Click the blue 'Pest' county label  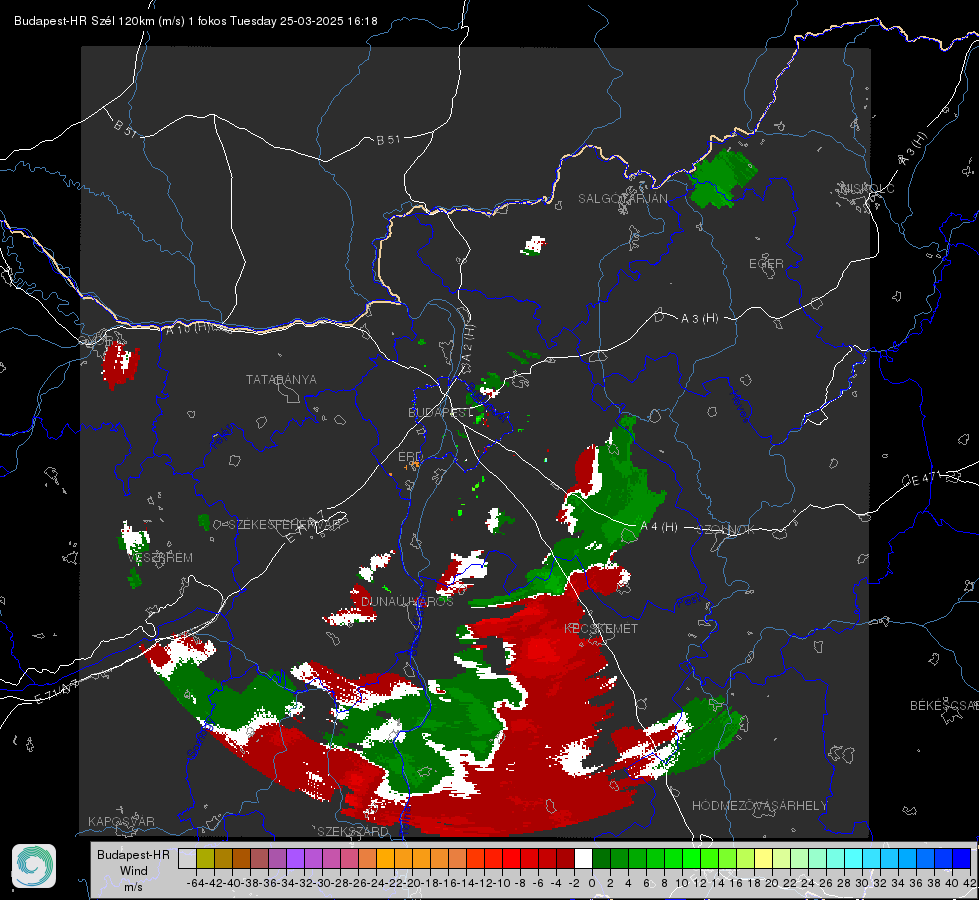coord(688,601)
